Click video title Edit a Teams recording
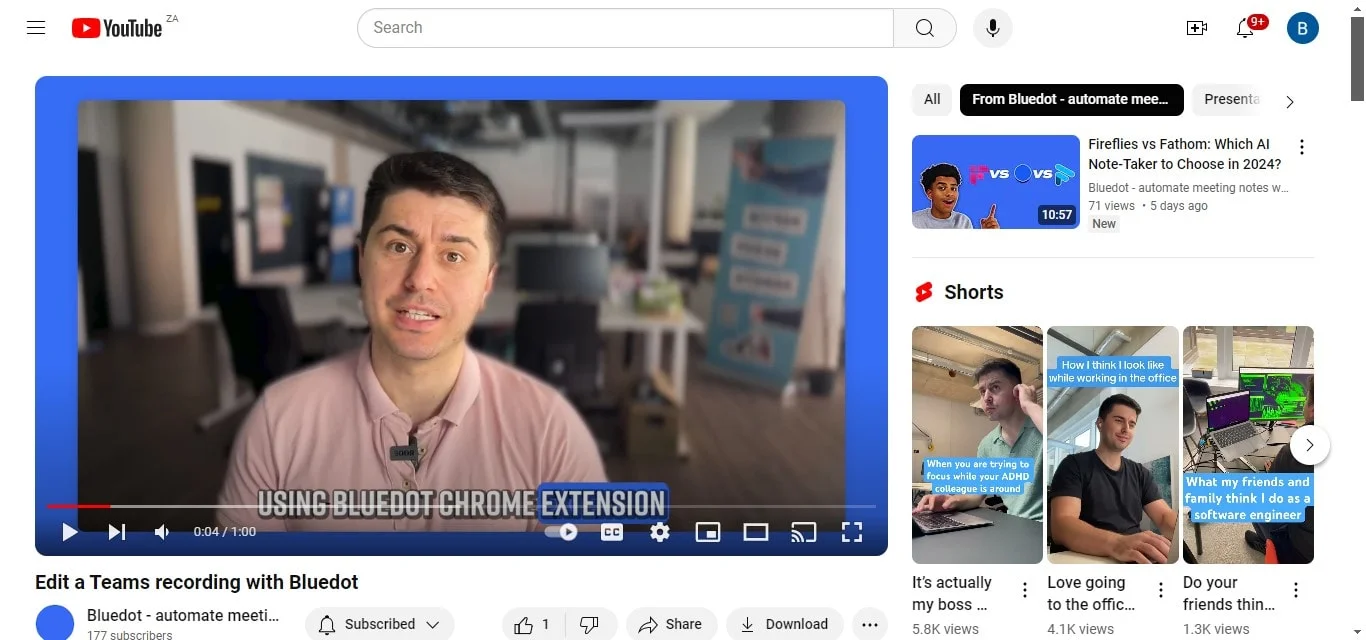Image resolution: width=1366 pixels, height=640 pixels. coord(197,582)
